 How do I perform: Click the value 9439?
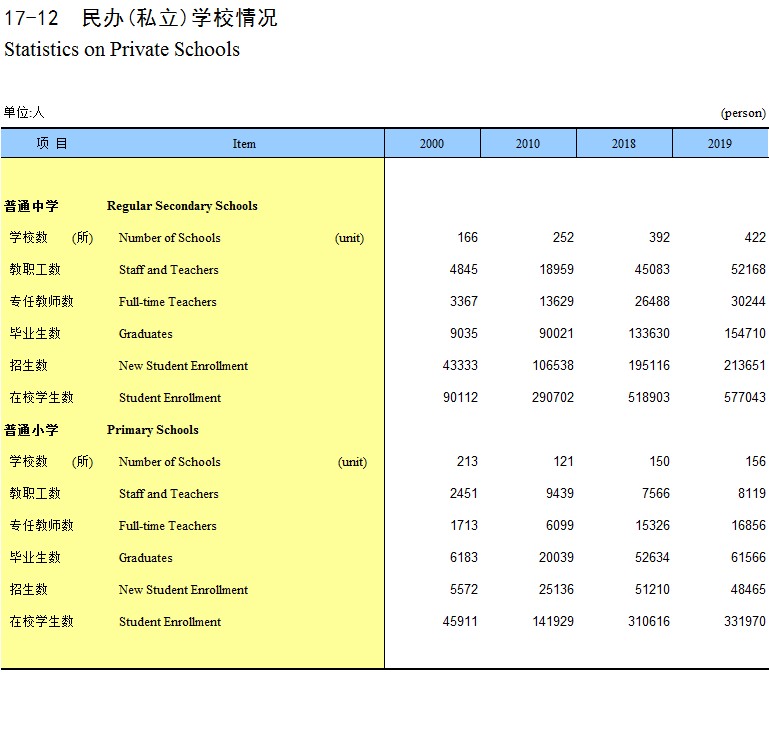click(560, 494)
